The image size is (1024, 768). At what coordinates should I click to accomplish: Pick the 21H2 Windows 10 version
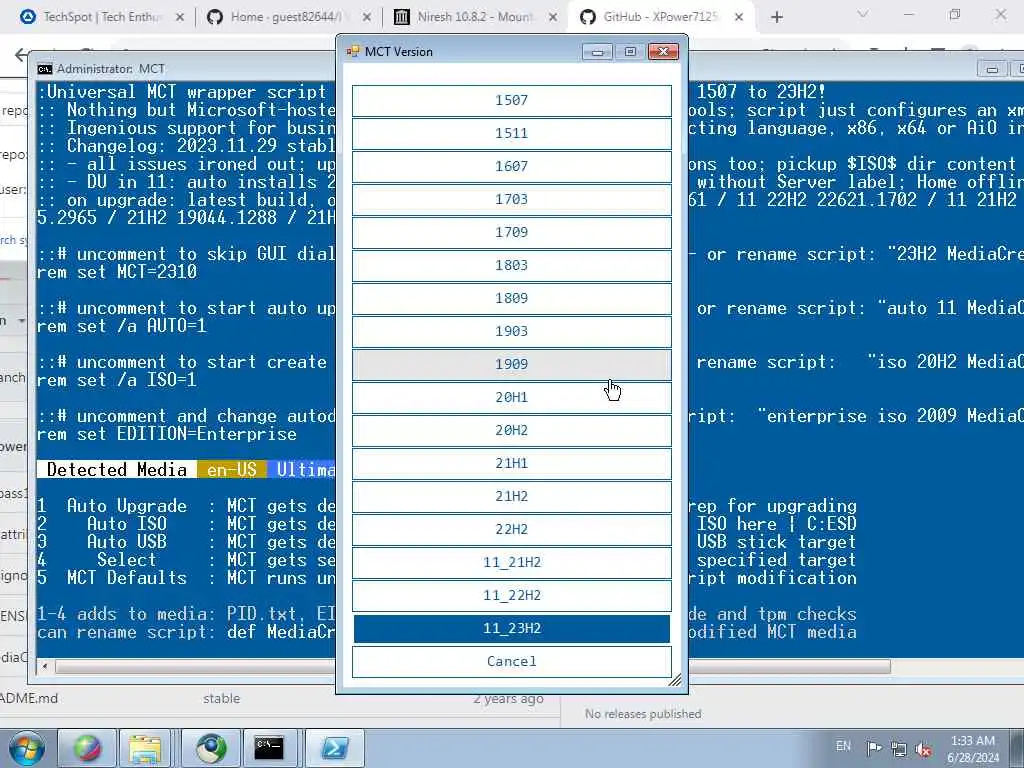tap(511, 496)
